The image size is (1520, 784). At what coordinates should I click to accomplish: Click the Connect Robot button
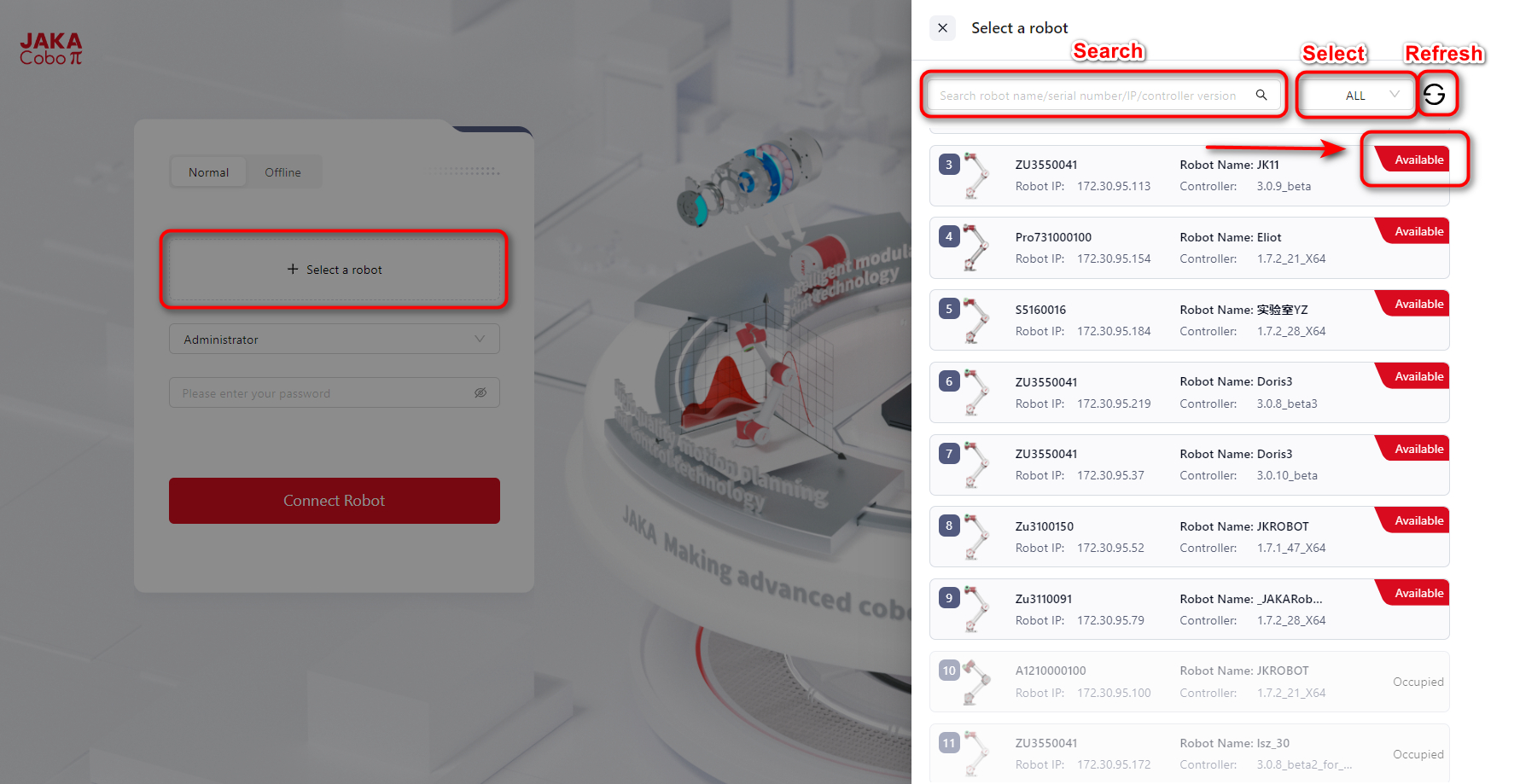(335, 501)
